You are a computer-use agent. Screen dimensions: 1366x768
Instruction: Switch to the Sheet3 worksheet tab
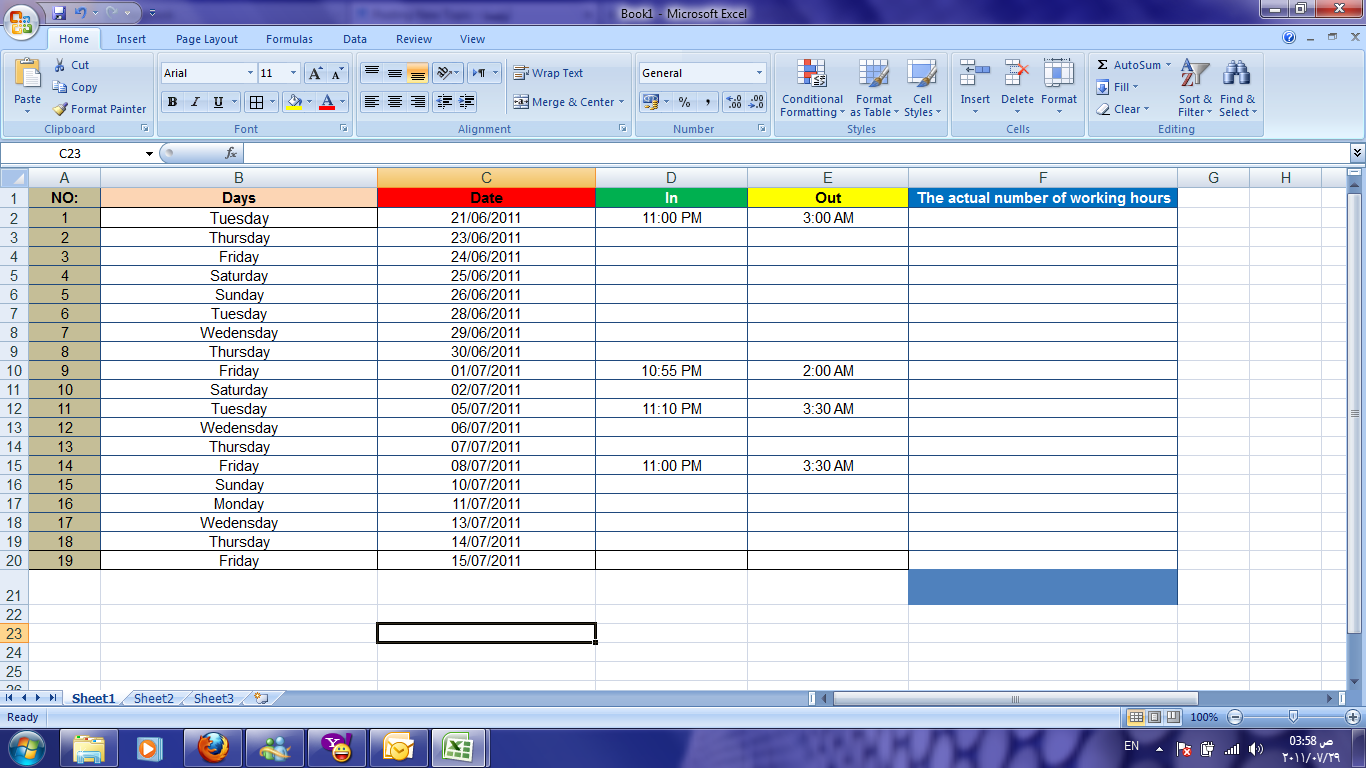(214, 698)
